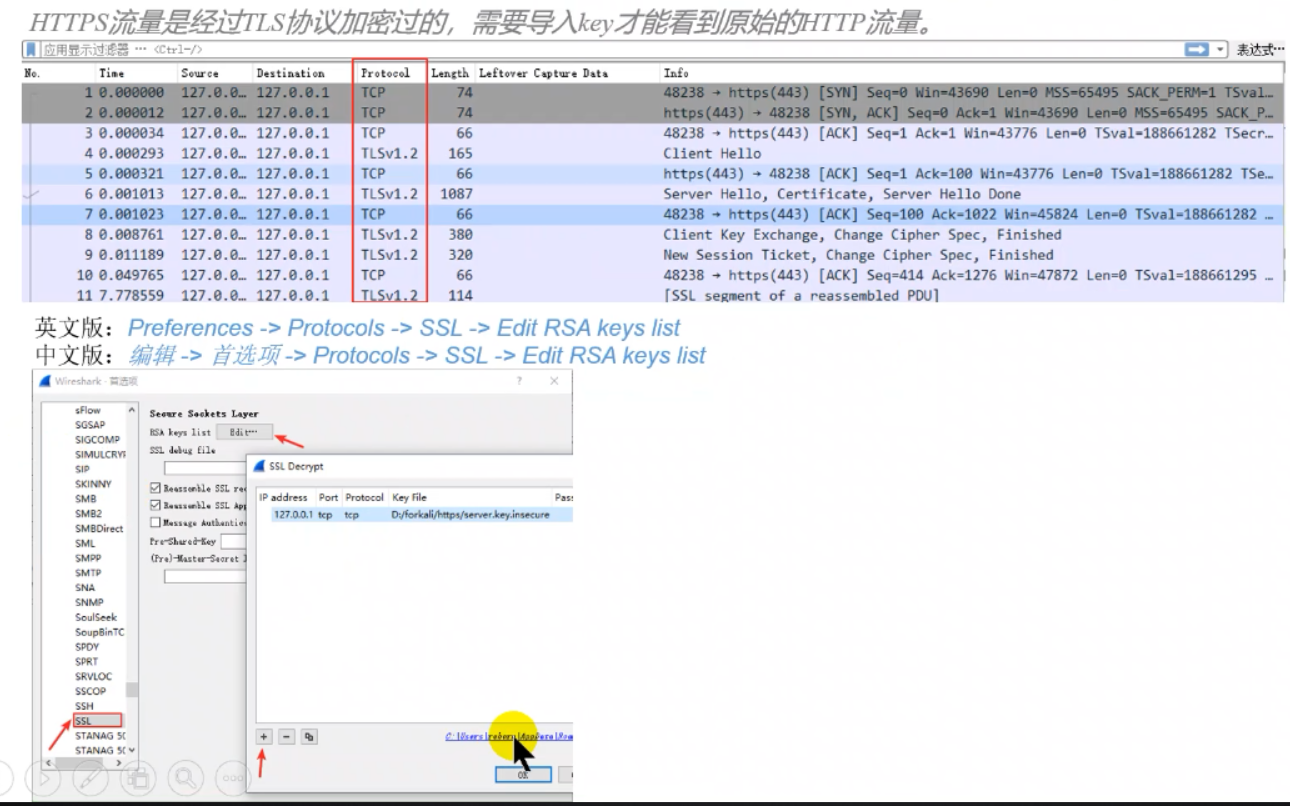Select packet 8 Client Key Exchange row
This screenshot has height=806, width=1290.
click(653, 235)
